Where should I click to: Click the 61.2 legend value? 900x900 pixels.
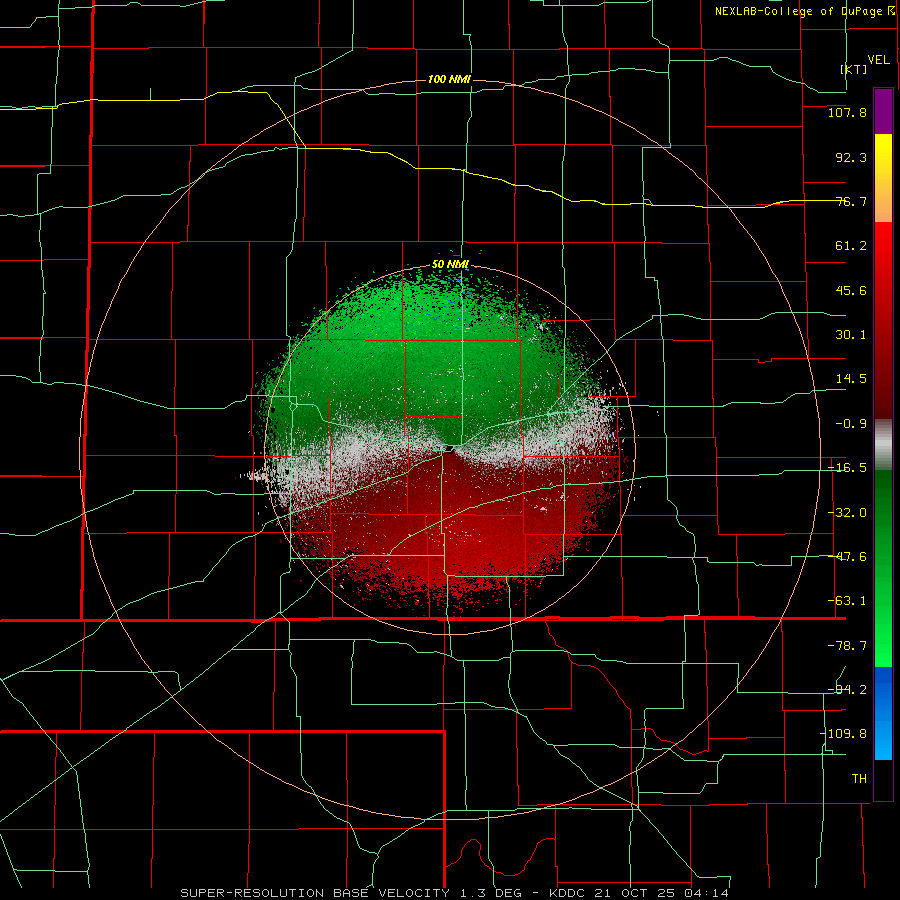point(851,246)
